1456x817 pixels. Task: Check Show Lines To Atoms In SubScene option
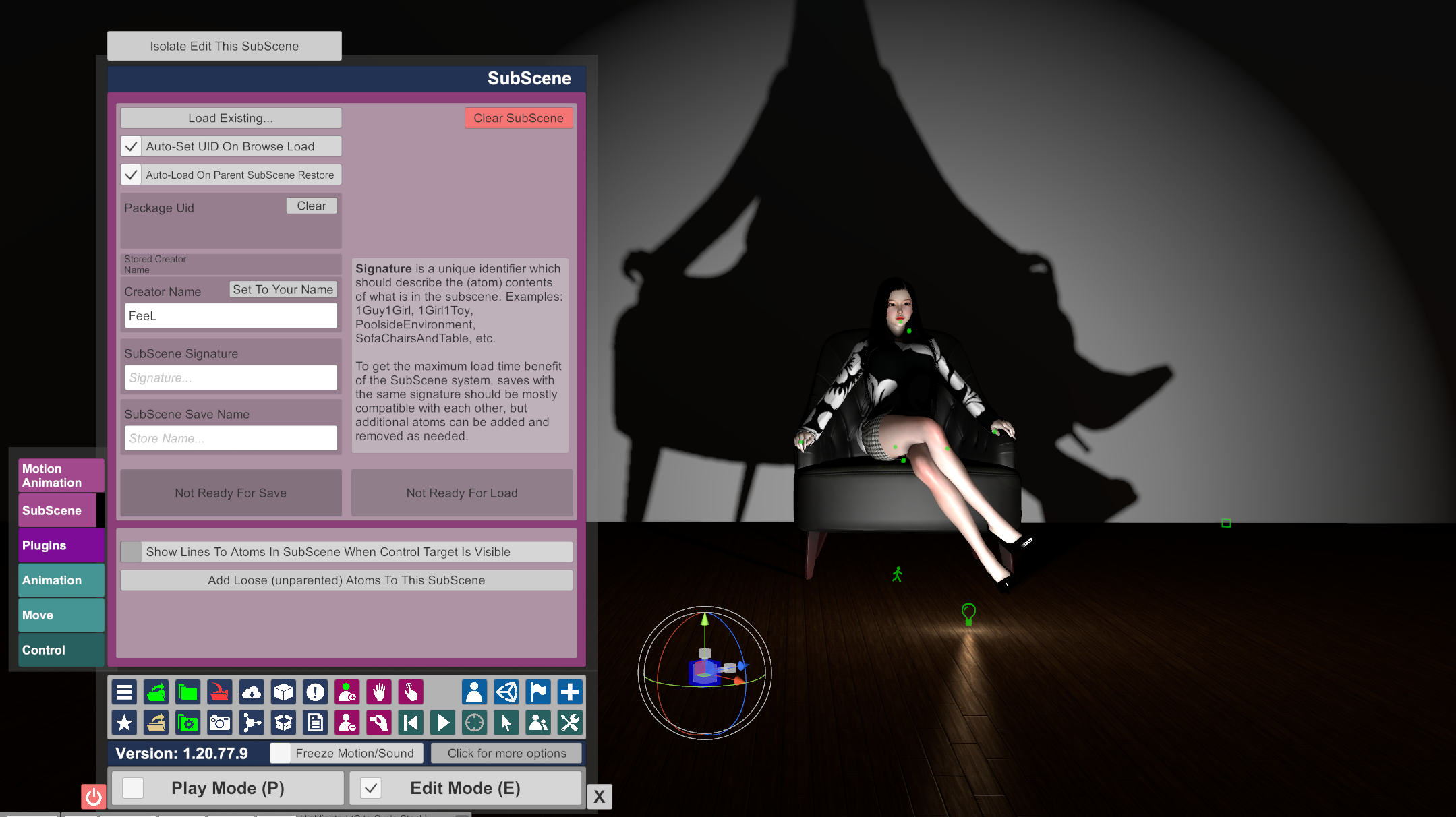coord(131,552)
